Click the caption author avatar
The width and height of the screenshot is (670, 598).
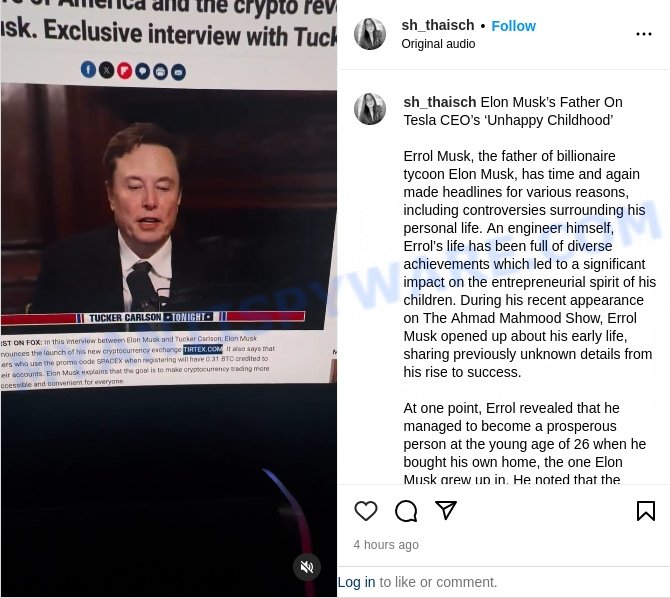point(370,109)
